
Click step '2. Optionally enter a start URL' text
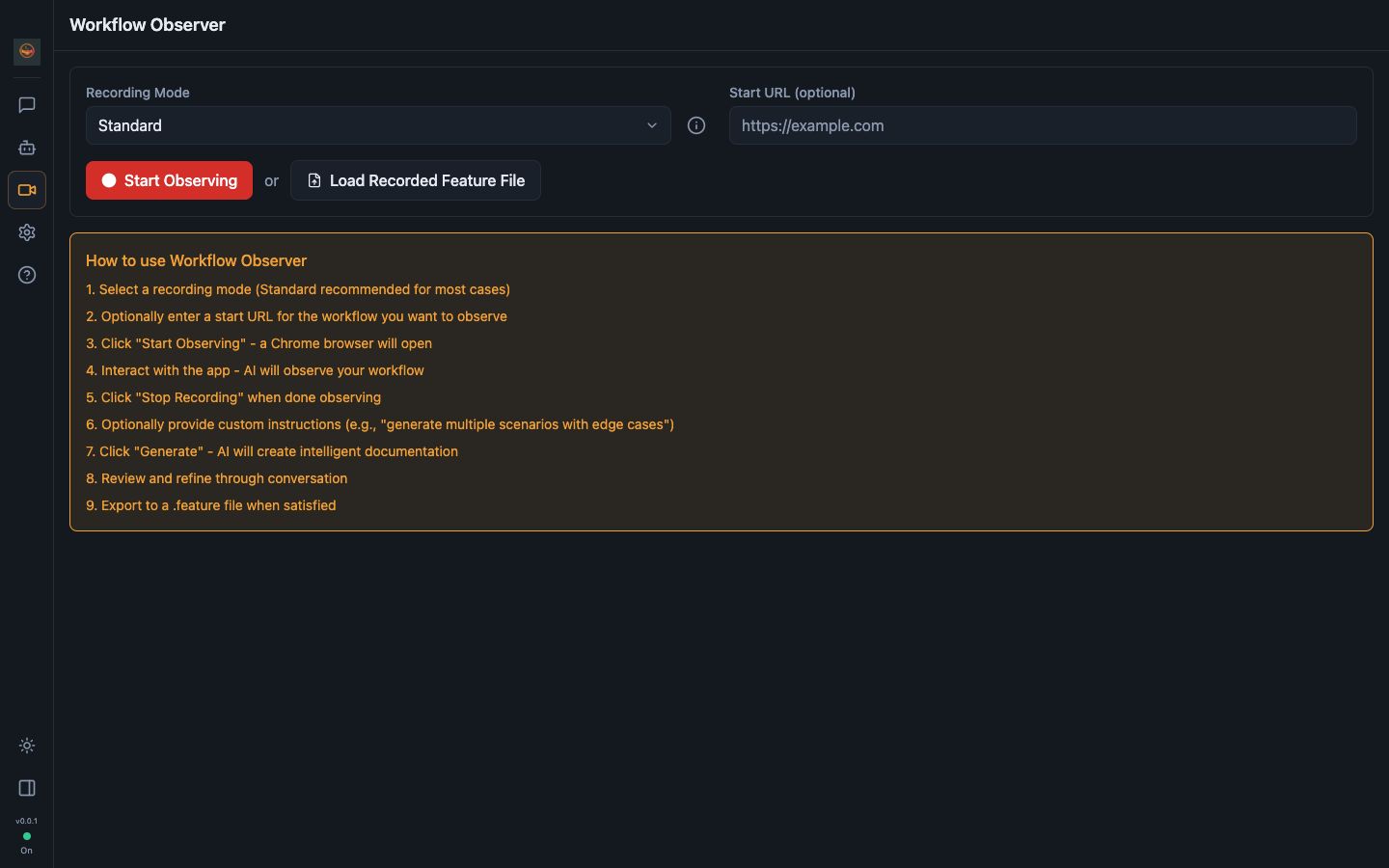point(296,316)
